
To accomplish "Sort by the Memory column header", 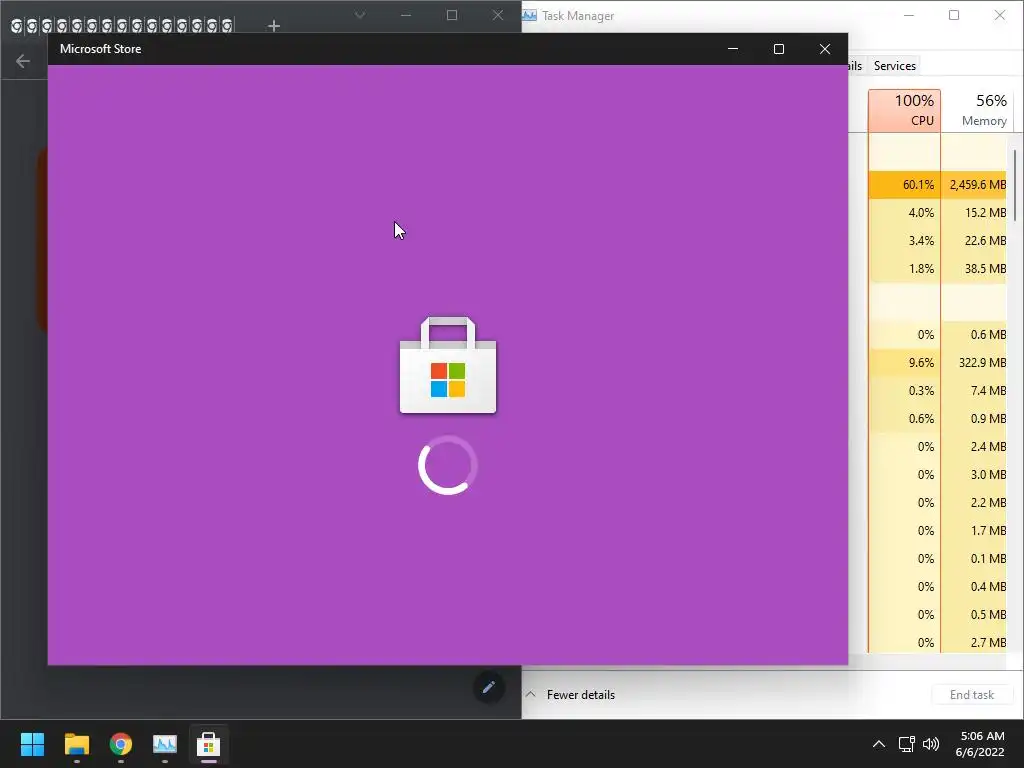I will click(x=978, y=110).
